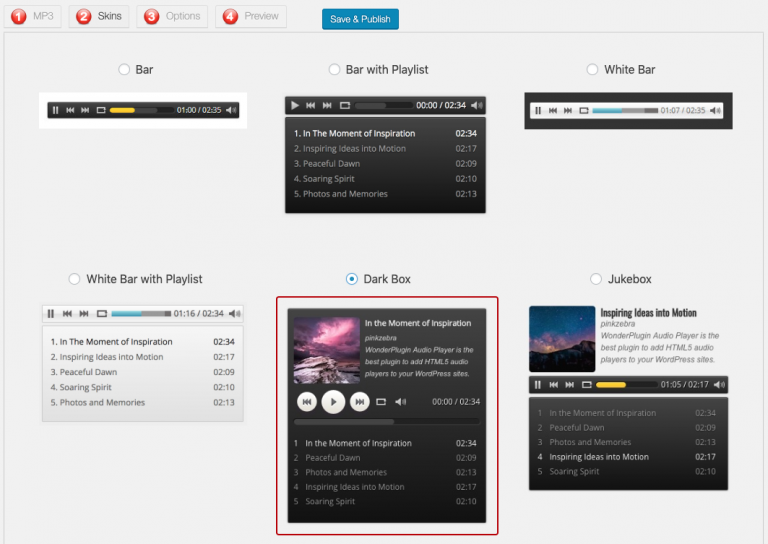Mute volume in Bar skin preview
The height and width of the screenshot is (544, 768).
(231, 110)
